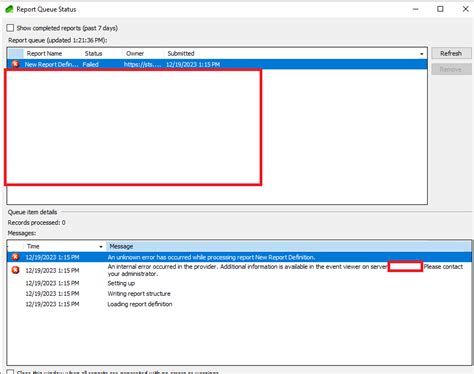The height and width of the screenshot is (374, 474).
Task: Select the Setting up message row
Action: point(121,283)
